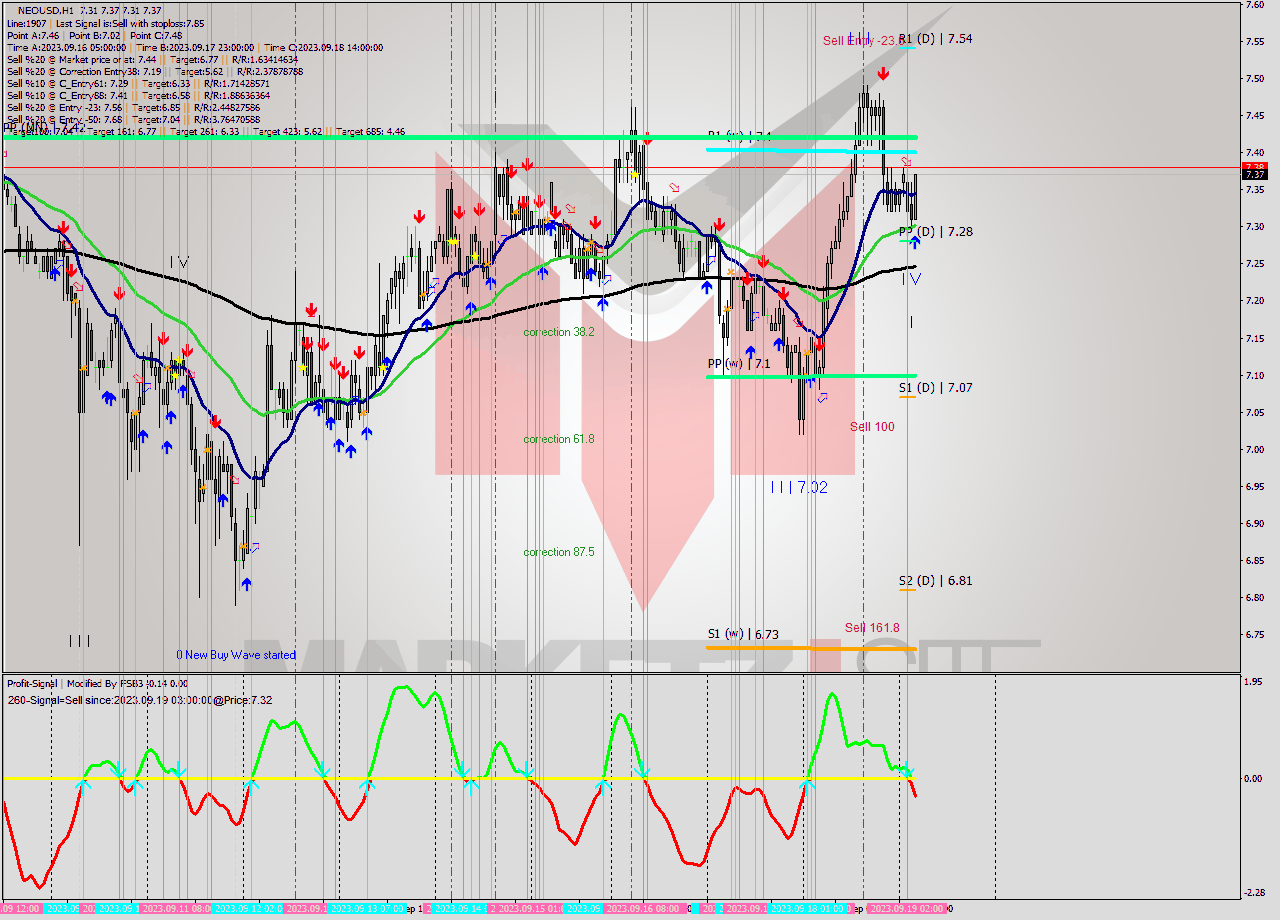Click the 'S2 (D) | 6.81' support label
The width and height of the screenshot is (1280, 920).
coord(935,580)
